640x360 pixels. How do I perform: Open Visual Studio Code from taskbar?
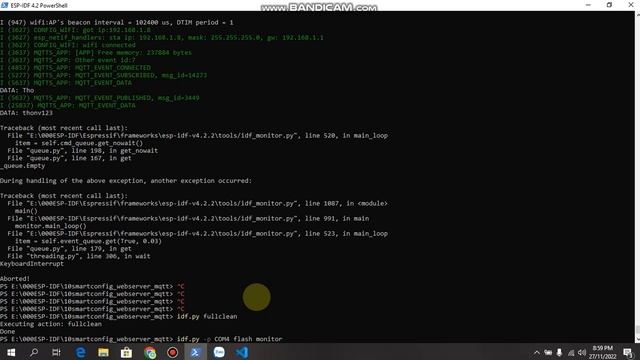click(x=242, y=352)
